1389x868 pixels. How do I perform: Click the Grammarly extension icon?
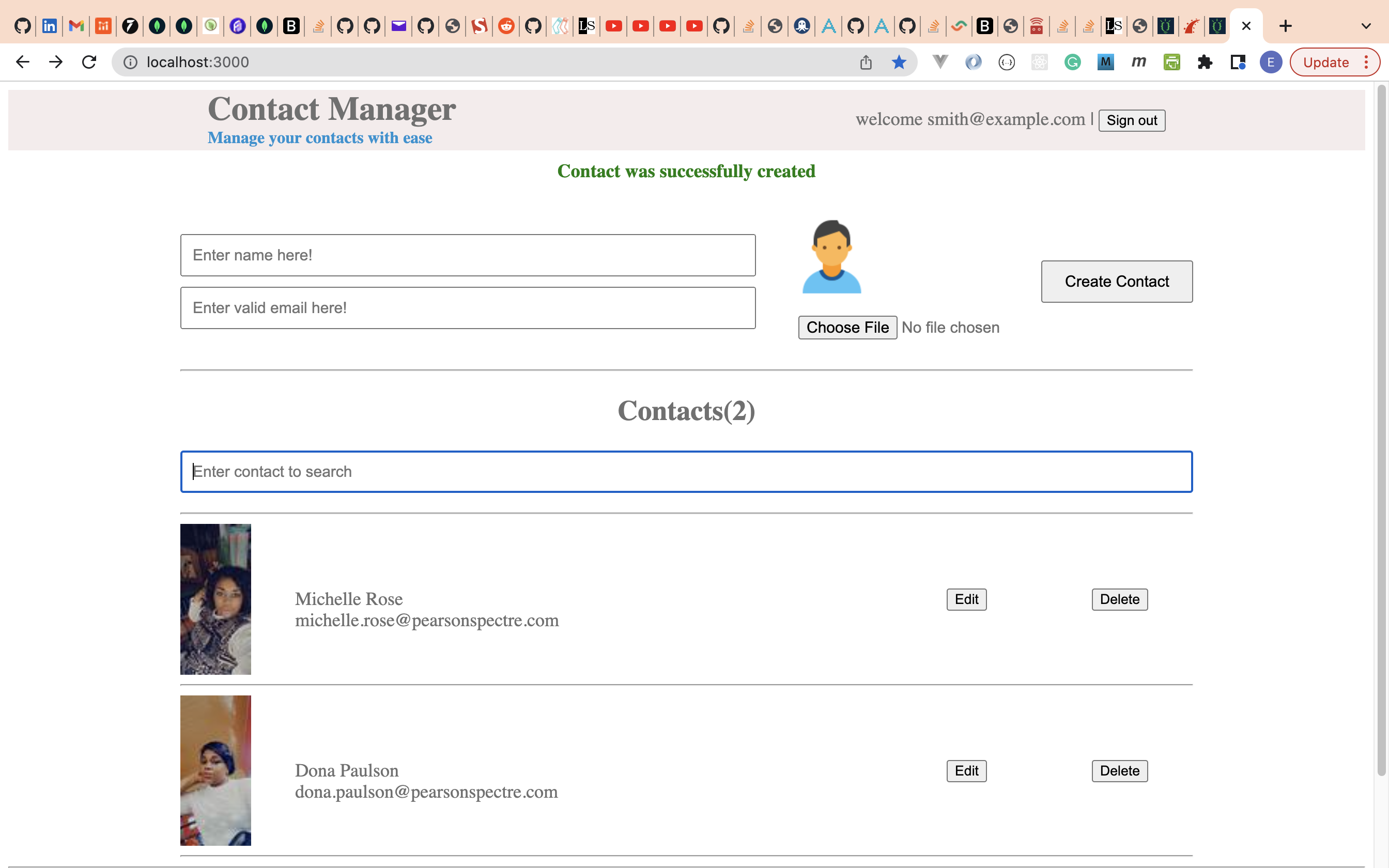1073,62
